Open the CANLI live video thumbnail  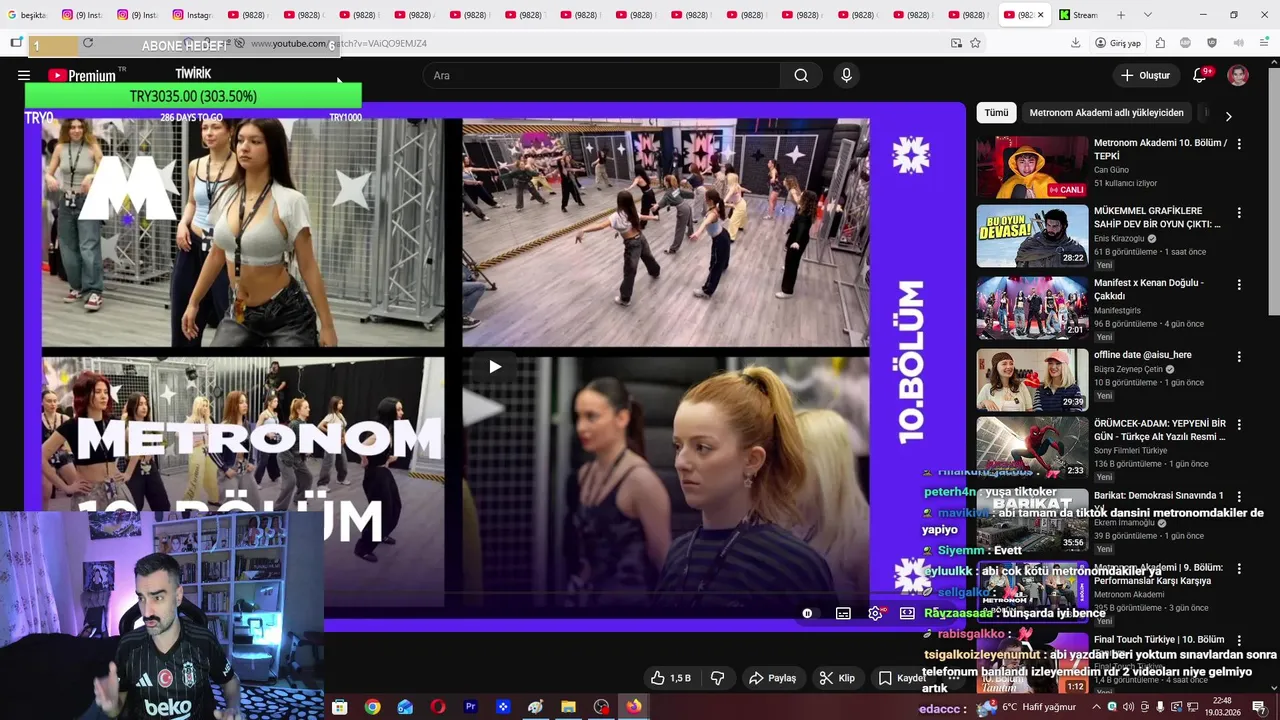[x=1032, y=167]
